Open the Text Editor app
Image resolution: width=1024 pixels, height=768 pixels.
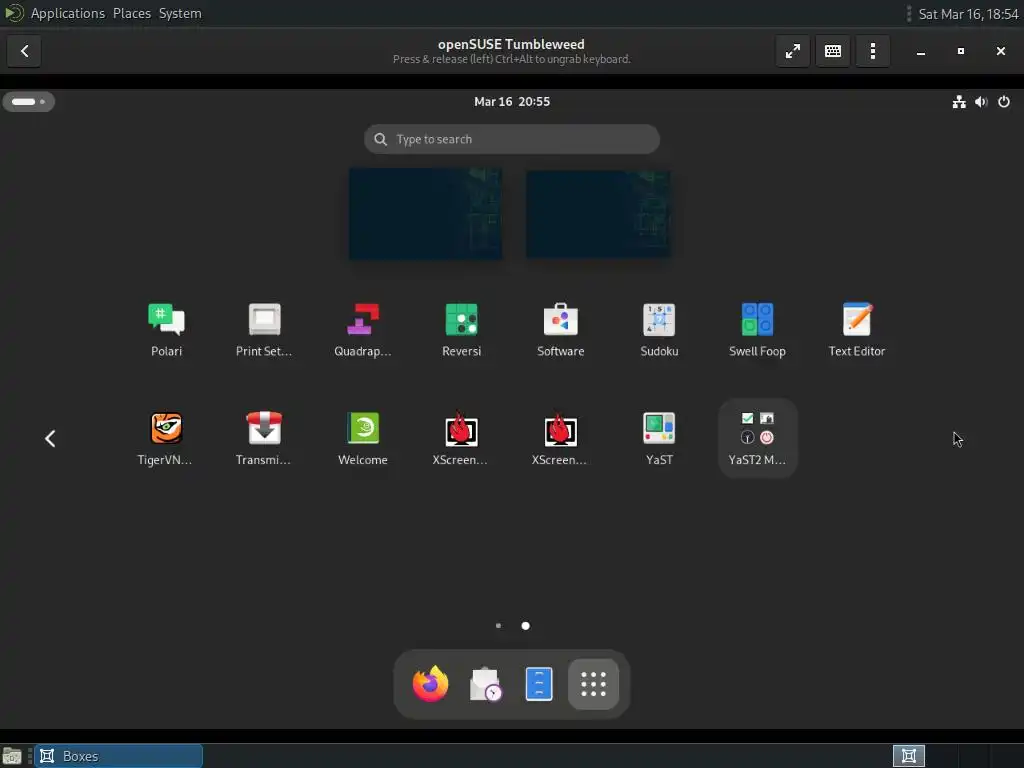point(856,330)
